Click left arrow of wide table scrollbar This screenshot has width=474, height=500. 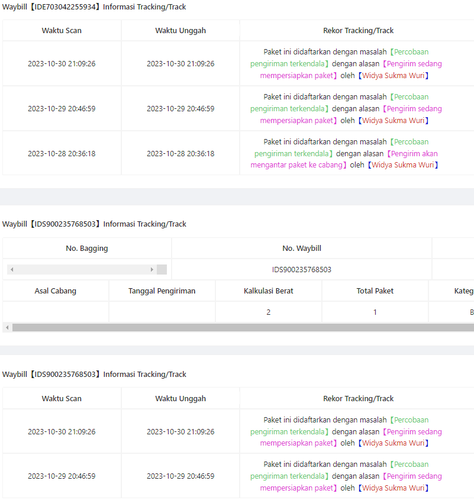7,328
